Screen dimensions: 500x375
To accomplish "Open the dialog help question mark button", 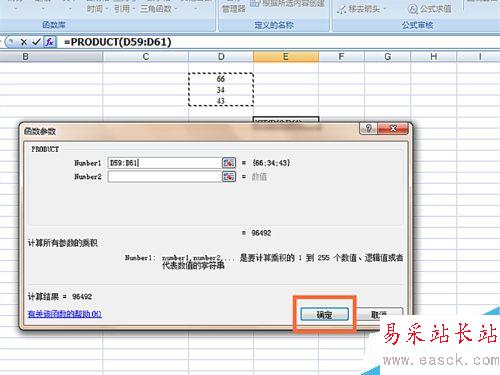I will click(x=368, y=128).
